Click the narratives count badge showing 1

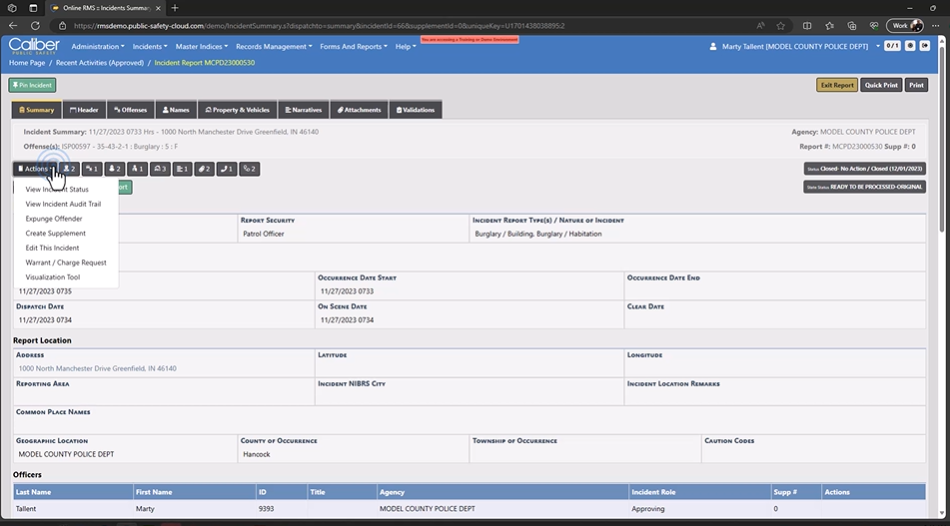point(182,169)
